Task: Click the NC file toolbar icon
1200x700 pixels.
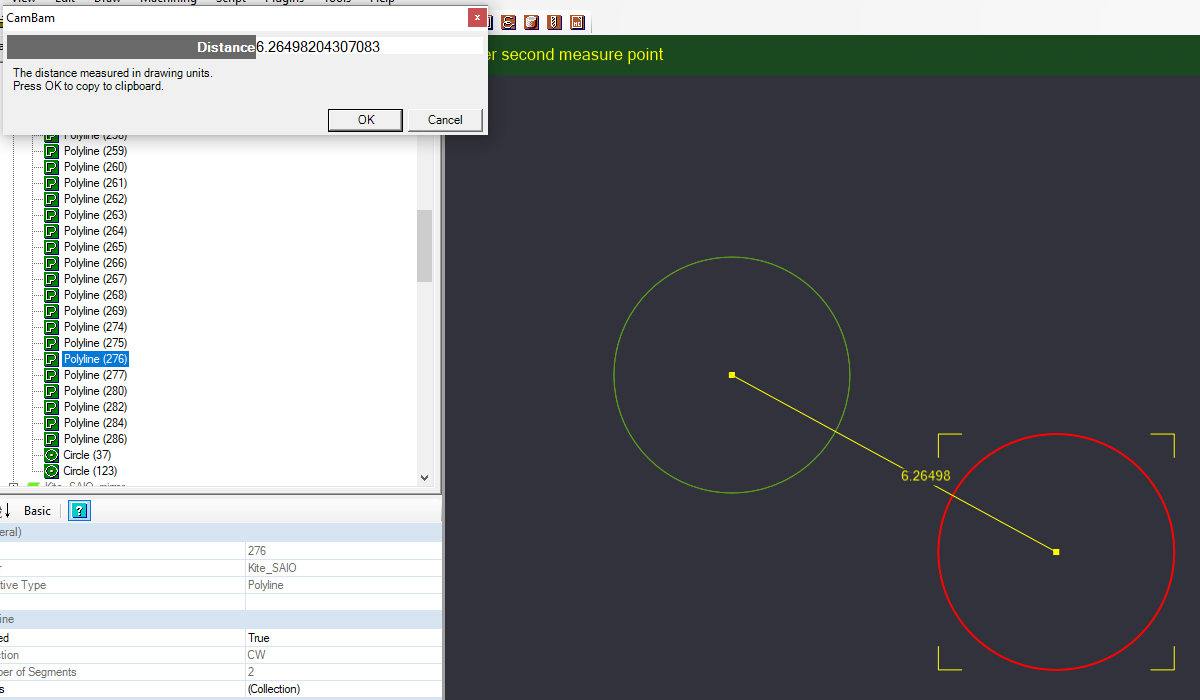Action: coord(577,22)
